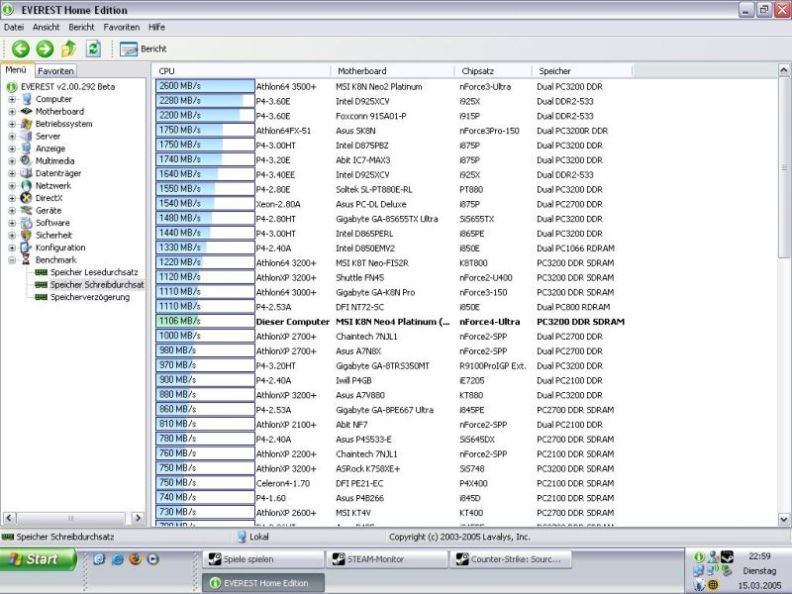792x594 pixels.
Task: Click the clock showing 22:59
Action: point(759,556)
